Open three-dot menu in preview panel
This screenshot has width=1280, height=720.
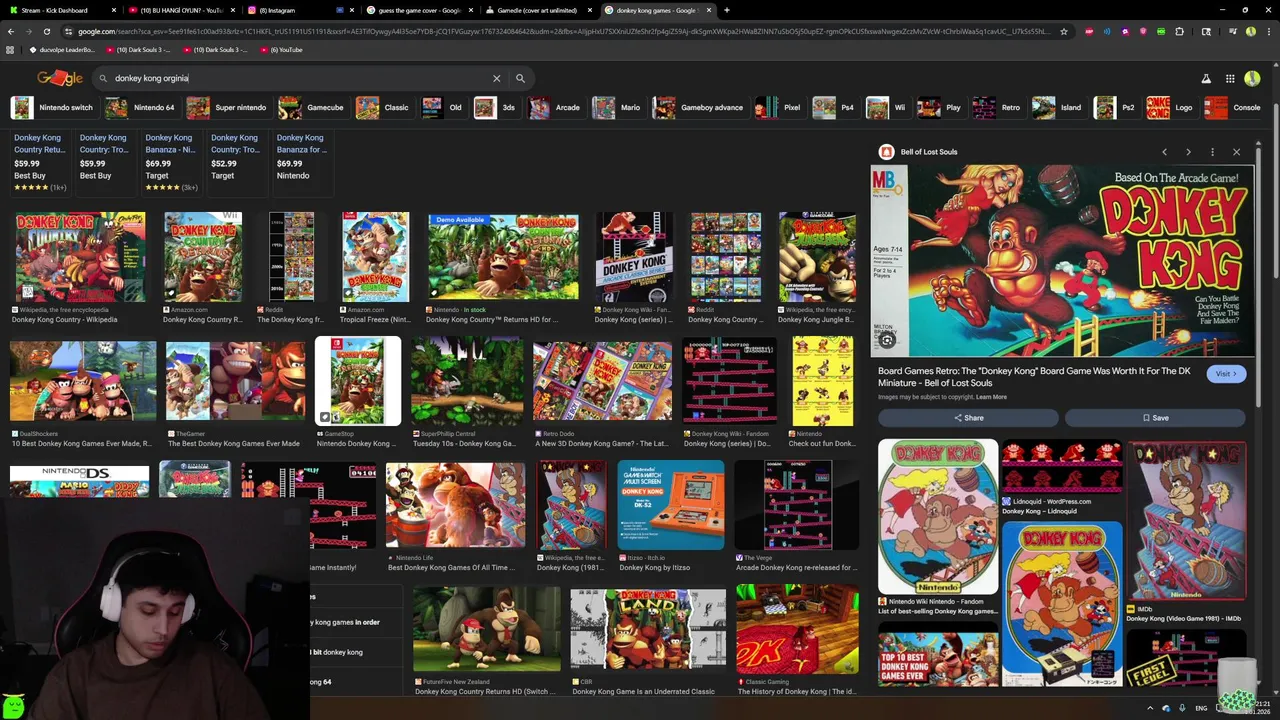point(1212,152)
